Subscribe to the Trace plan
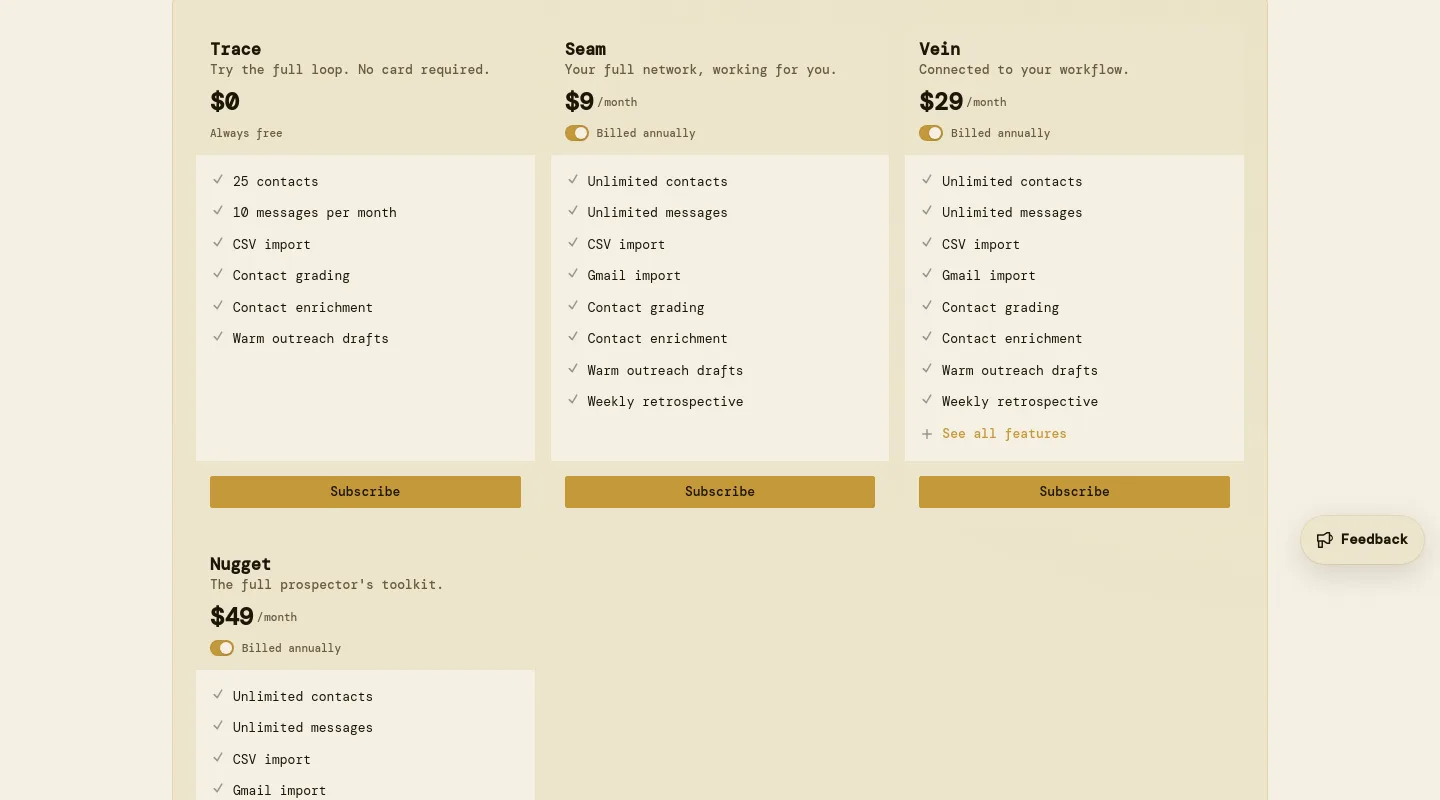Image resolution: width=1440 pixels, height=800 pixels. [x=365, y=492]
